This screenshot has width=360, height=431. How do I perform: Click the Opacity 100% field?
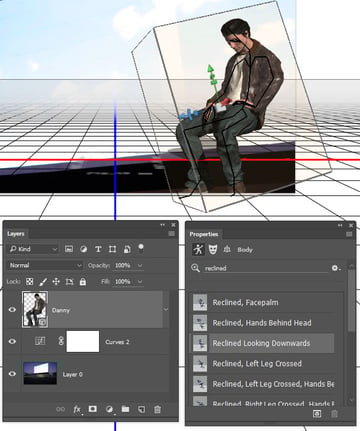(x=123, y=265)
